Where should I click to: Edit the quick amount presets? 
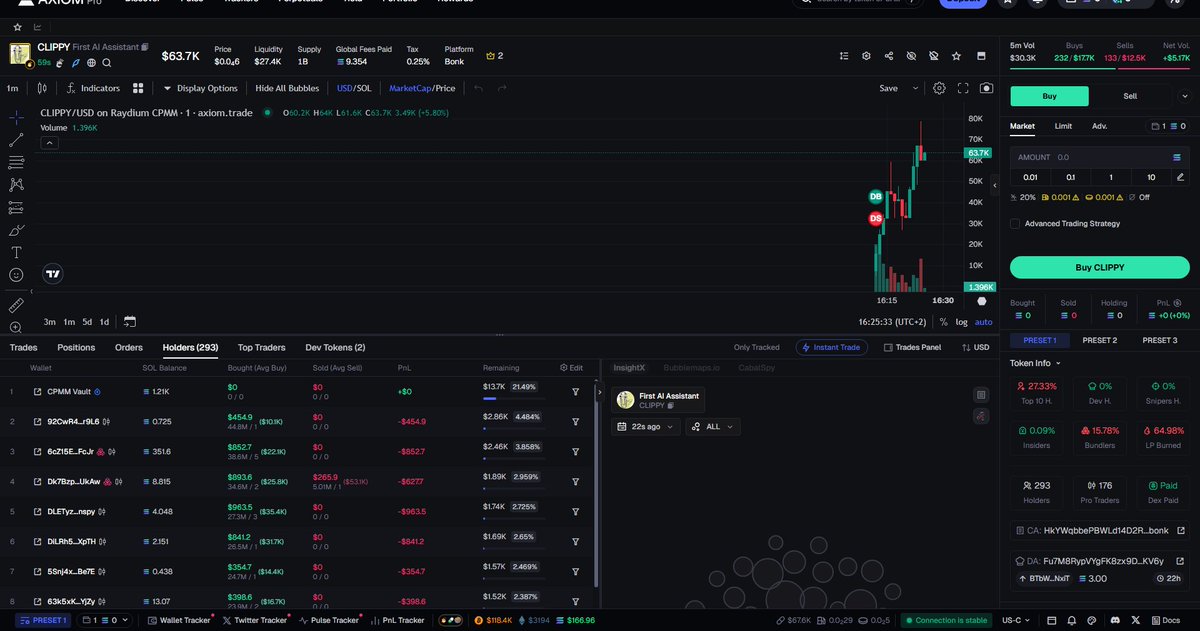[x=1181, y=177]
